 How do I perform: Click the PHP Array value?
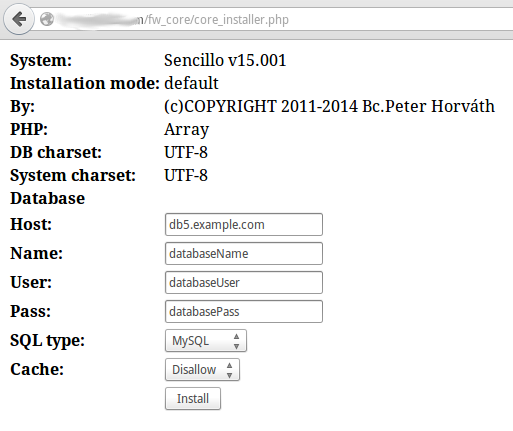pos(186,130)
